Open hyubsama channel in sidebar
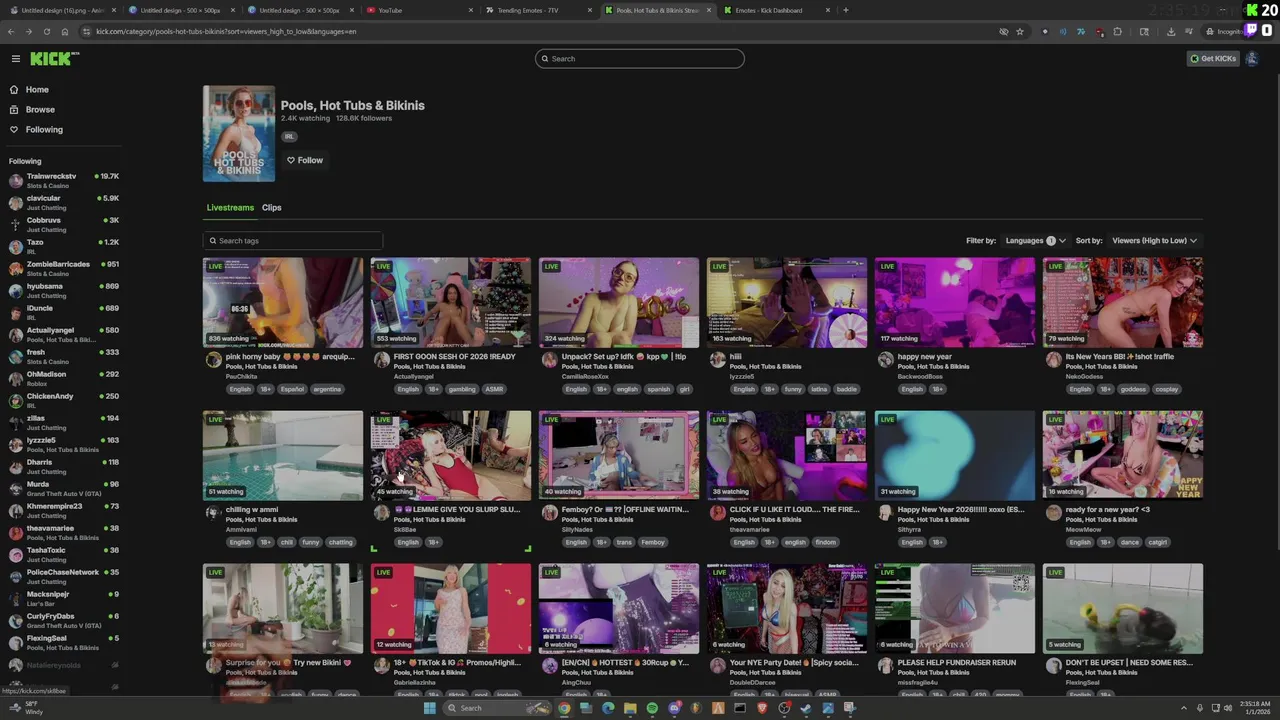1280x720 pixels. [64, 291]
